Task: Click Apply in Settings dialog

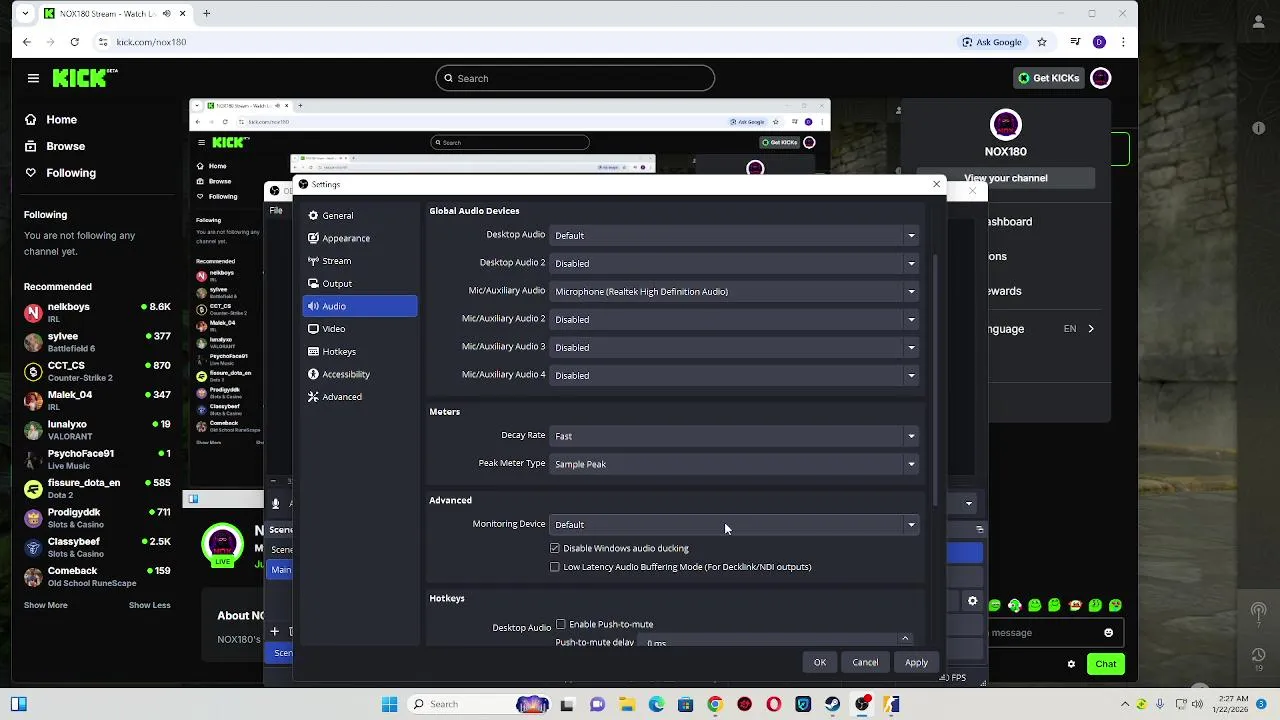Action: (x=916, y=663)
